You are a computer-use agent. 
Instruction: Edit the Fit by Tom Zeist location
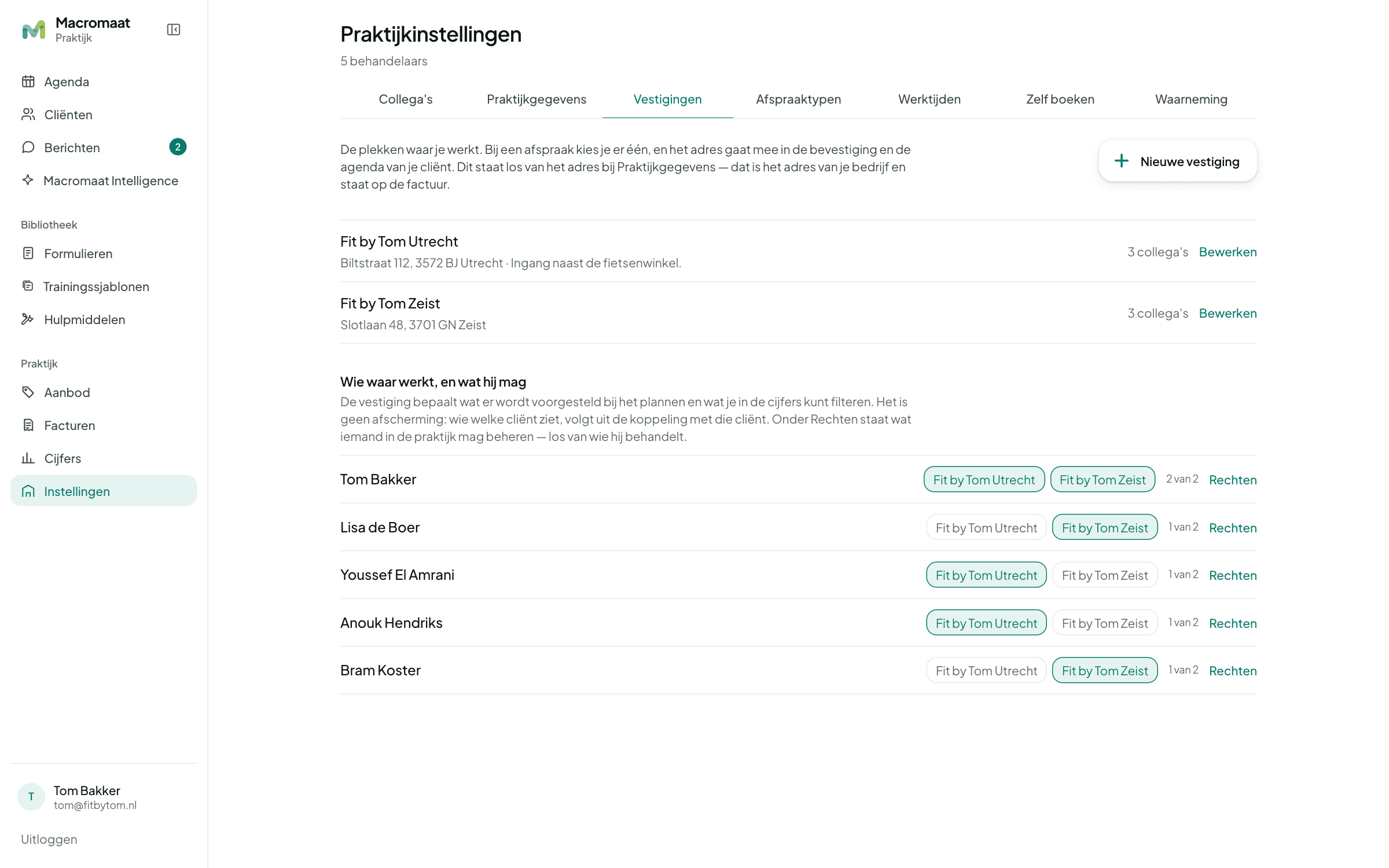point(1228,313)
